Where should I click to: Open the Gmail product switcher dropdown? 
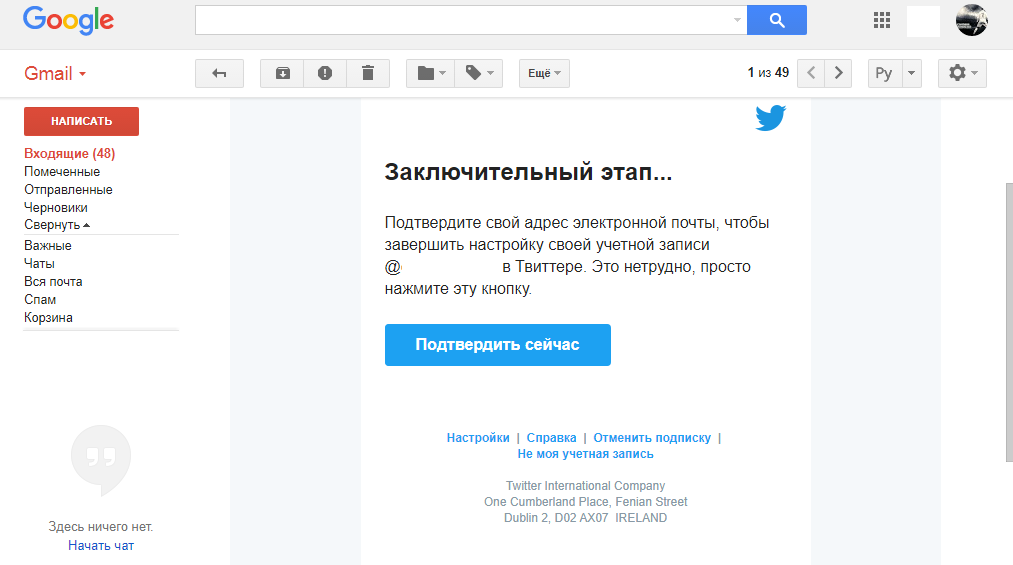[55, 74]
